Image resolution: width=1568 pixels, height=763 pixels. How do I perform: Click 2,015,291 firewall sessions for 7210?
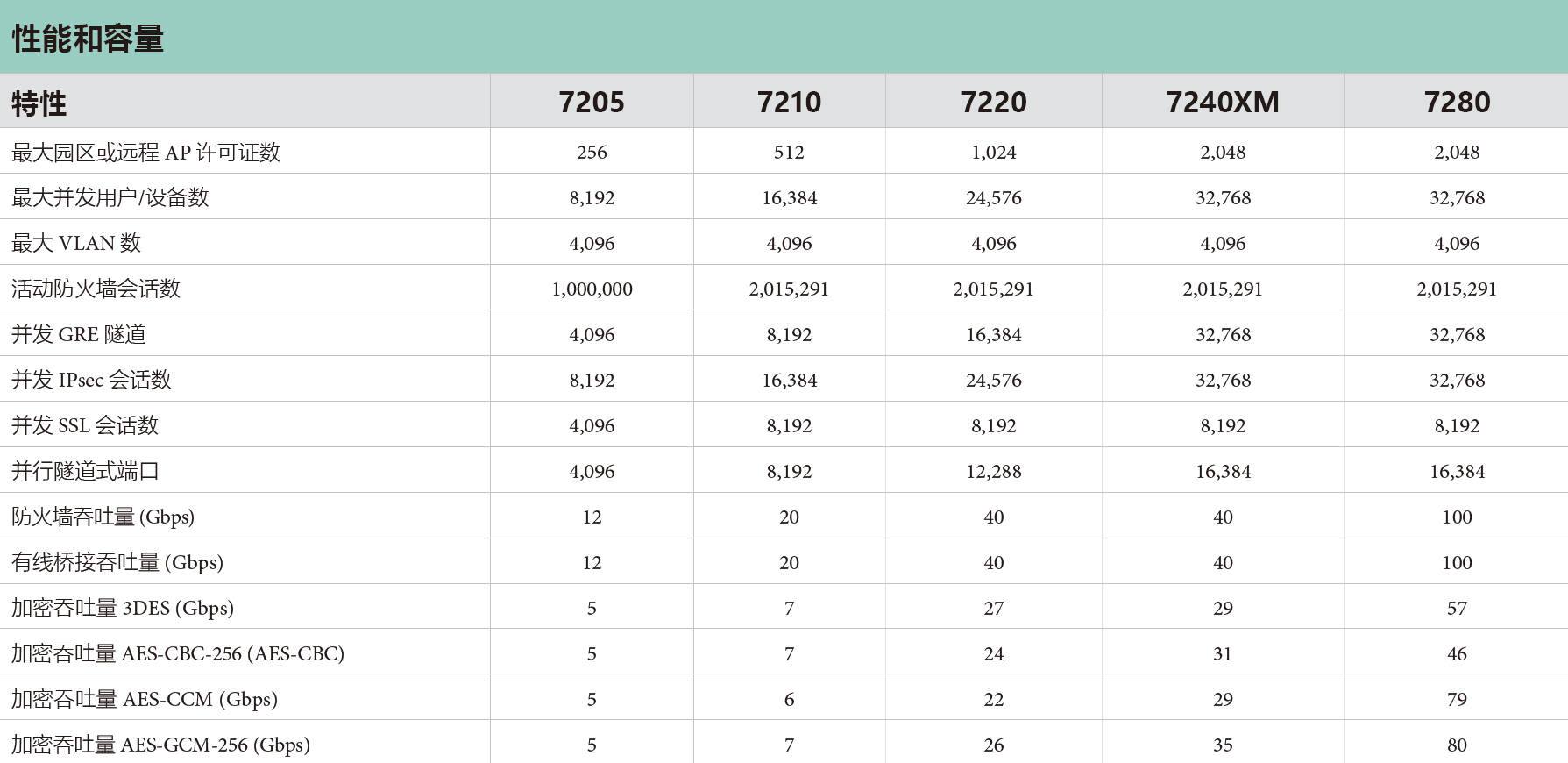789,289
